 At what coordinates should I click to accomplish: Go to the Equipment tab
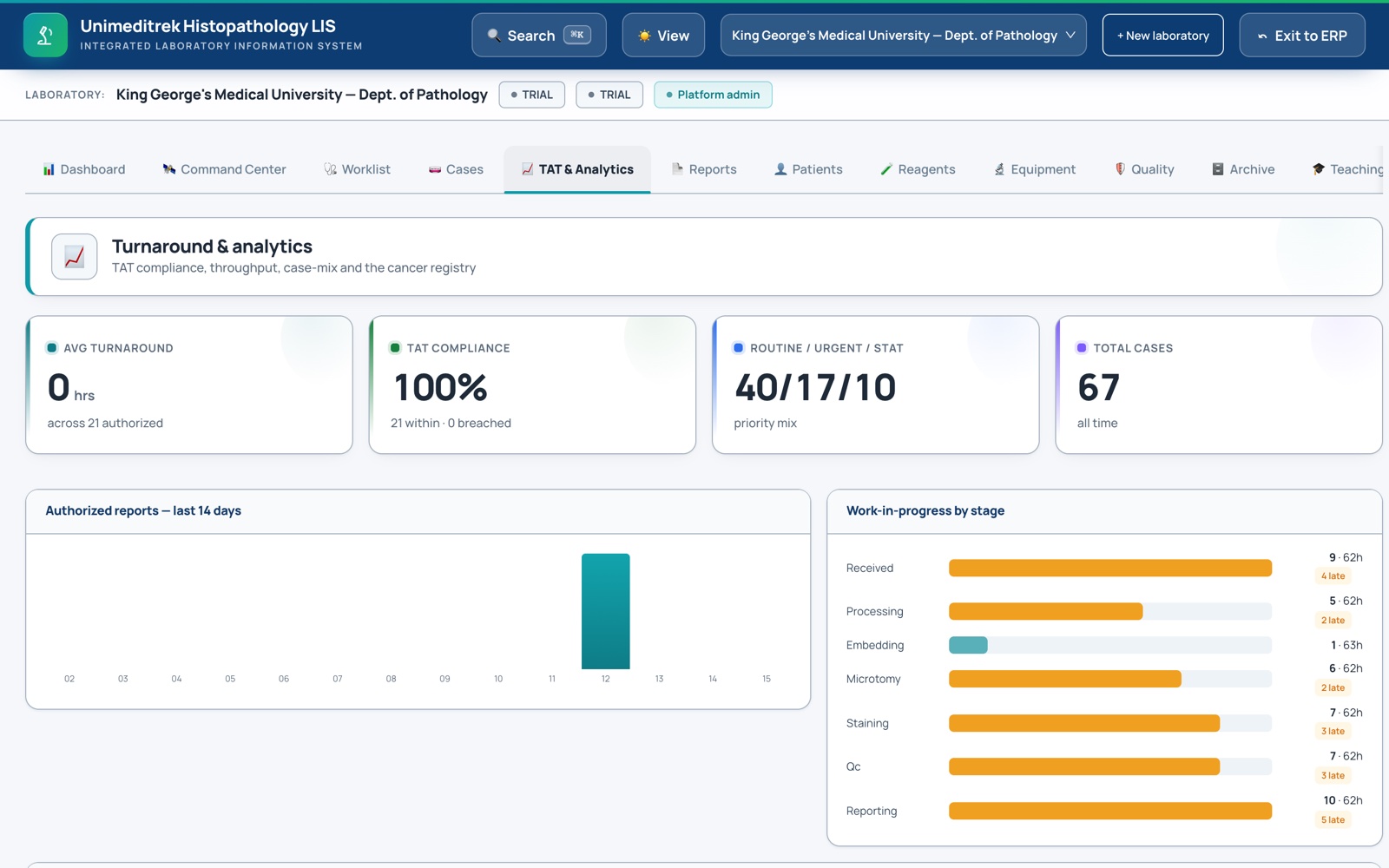coord(1034,169)
